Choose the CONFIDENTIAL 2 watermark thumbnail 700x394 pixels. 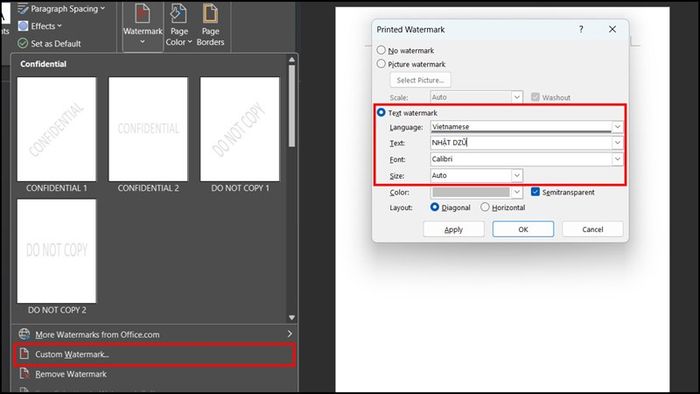(148, 129)
